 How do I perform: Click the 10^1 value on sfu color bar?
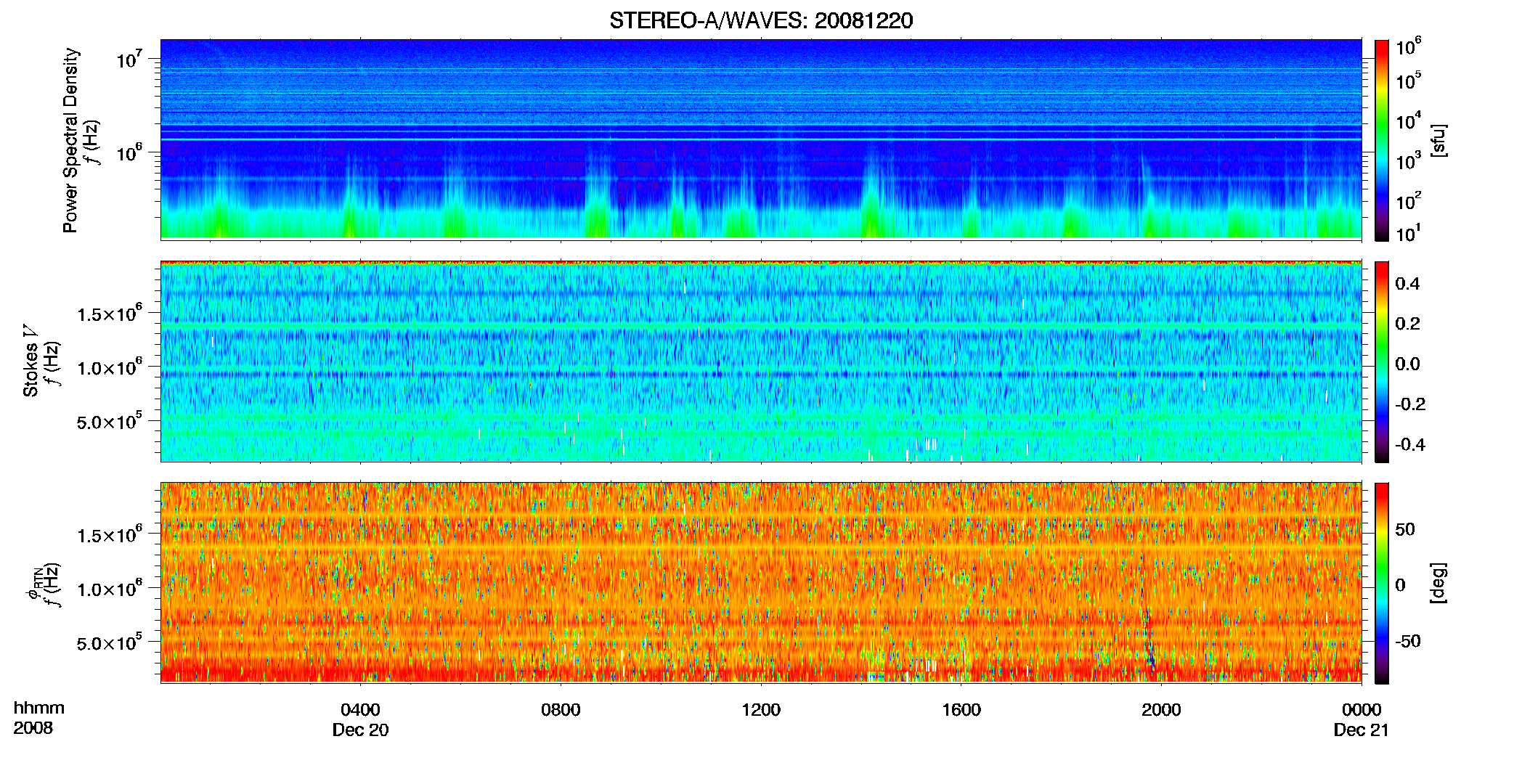click(1409, 234)
